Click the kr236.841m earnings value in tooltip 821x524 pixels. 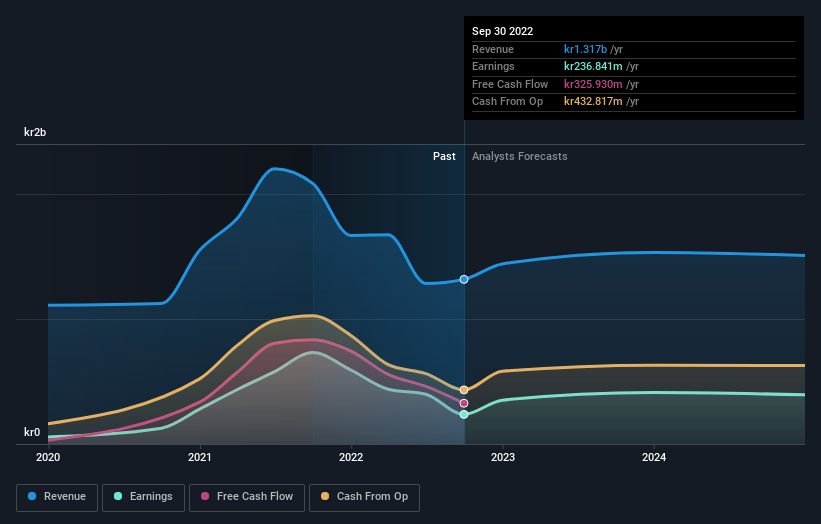593,66
